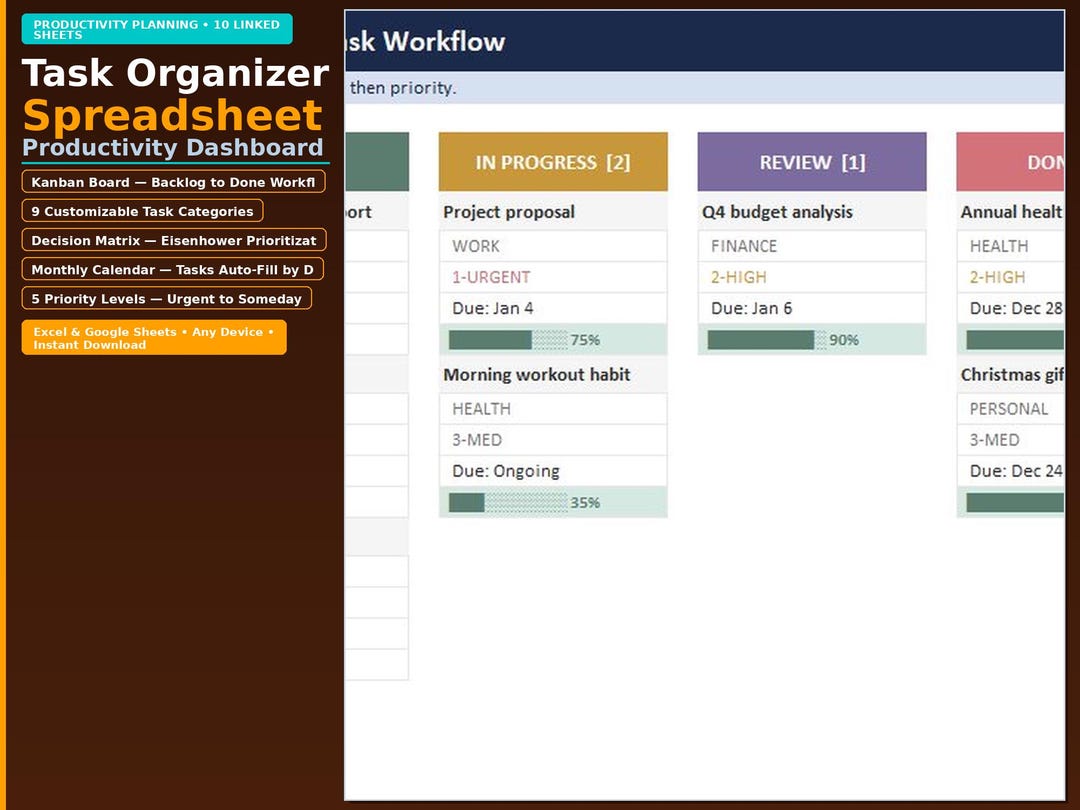
Task: Click the 1-URGENT priority cell
Action: coord(553,277)
